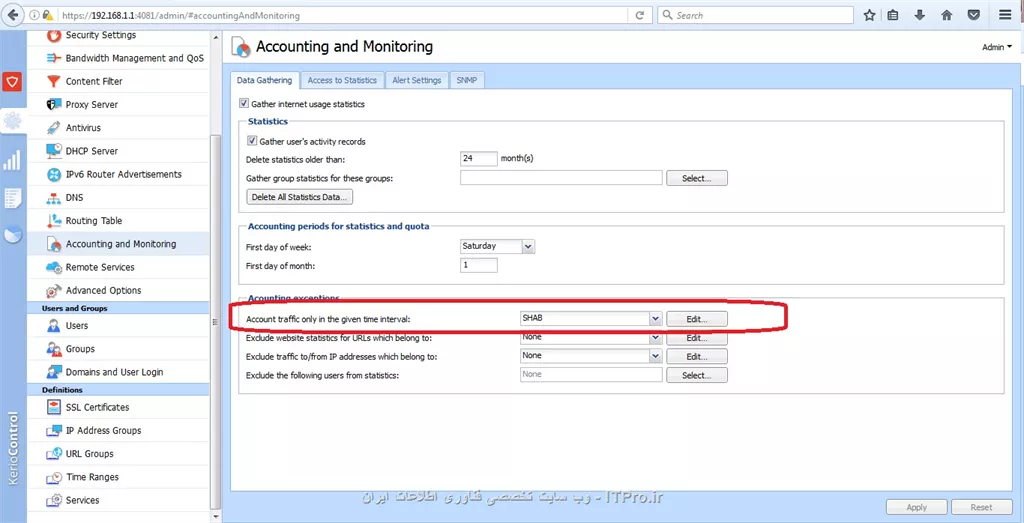Screen dimensions: 1024x523
Task: Open the Firefox hamburger menu
Action: click(1004, 15)
